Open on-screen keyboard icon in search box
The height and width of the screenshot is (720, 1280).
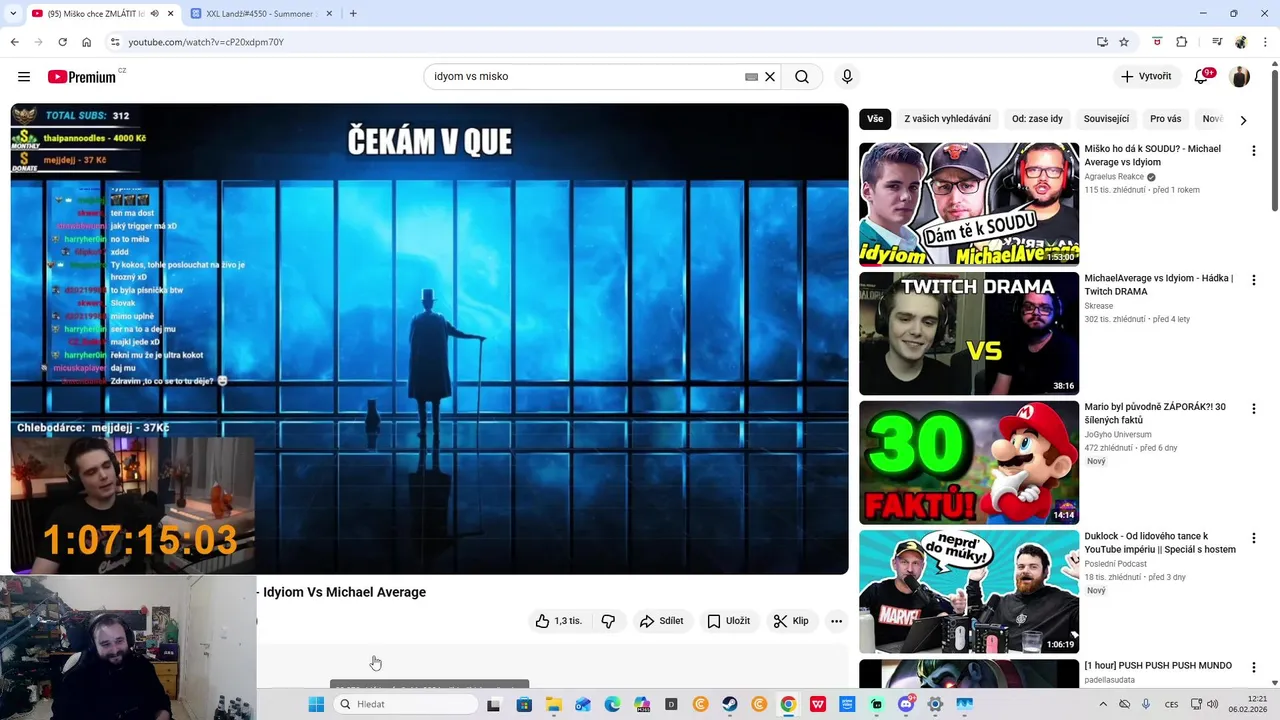tap(751, 77)
